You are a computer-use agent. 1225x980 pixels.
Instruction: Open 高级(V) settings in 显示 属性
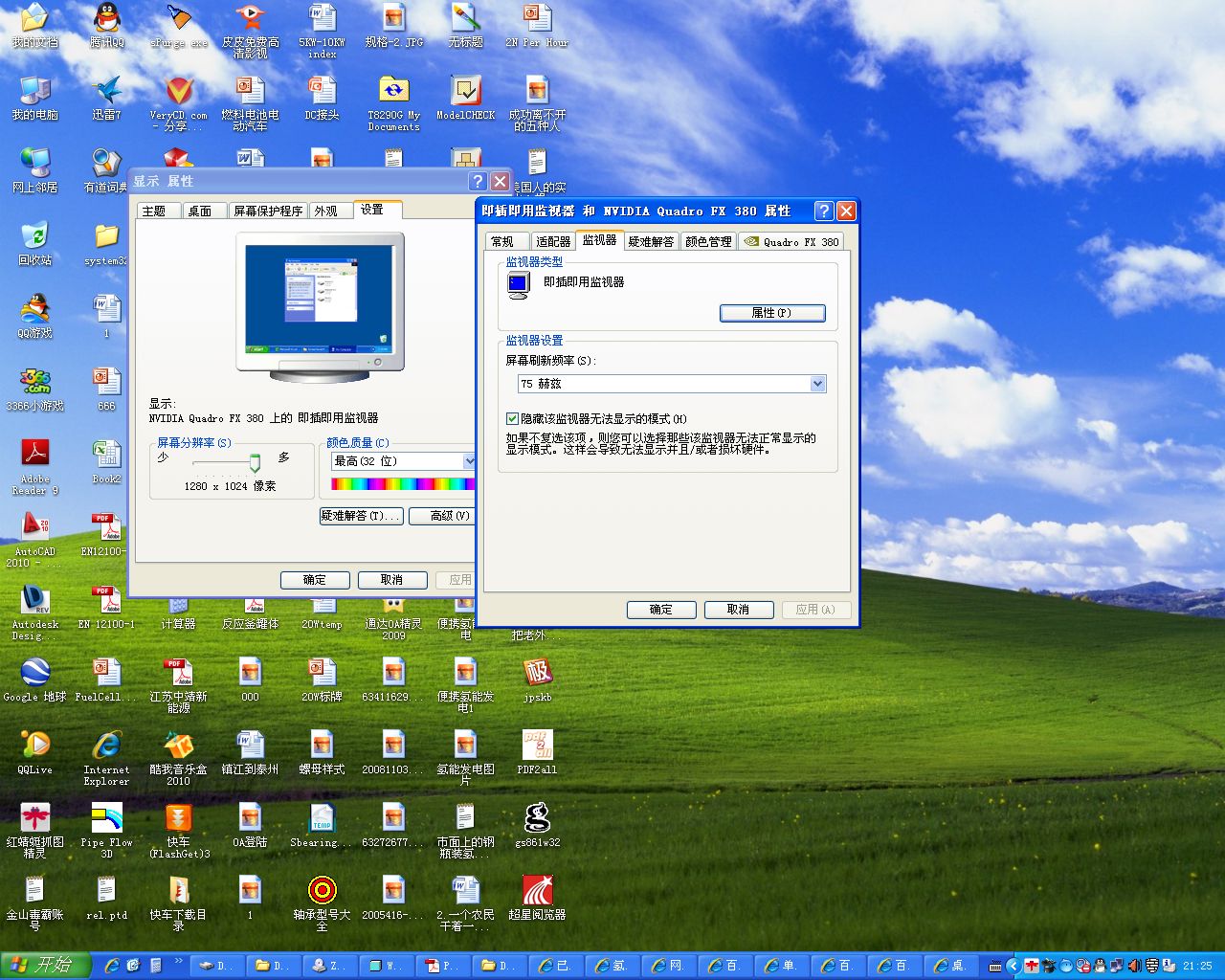point(443,516)
